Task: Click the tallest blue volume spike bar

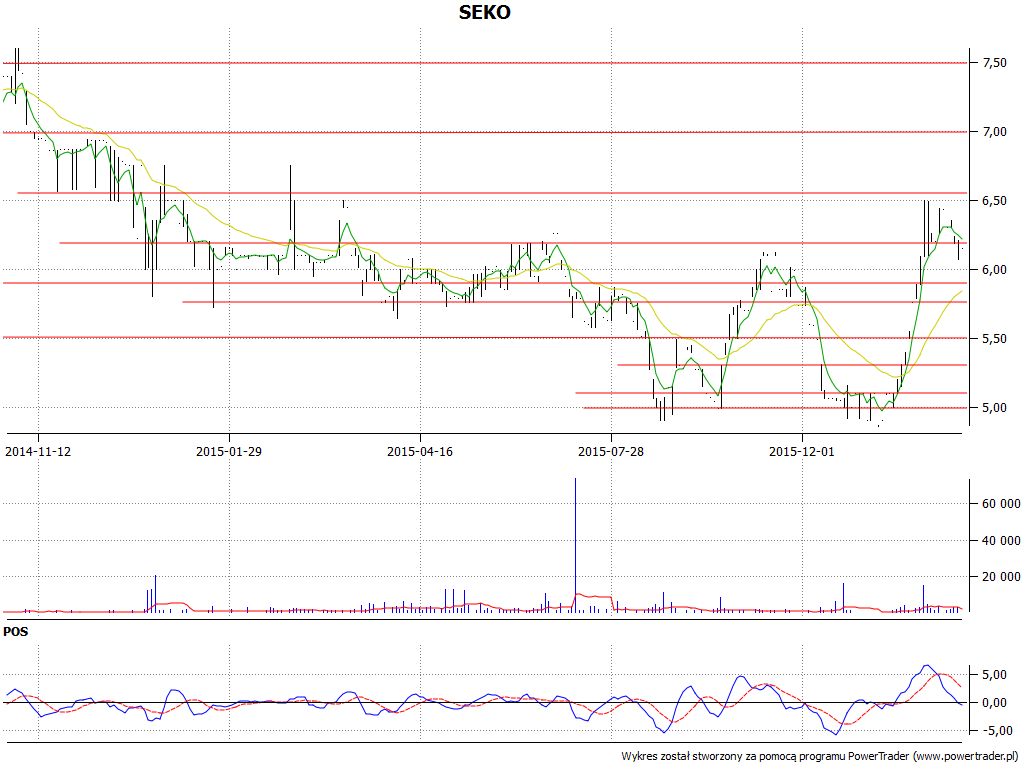Action: [x=575, y=545]
